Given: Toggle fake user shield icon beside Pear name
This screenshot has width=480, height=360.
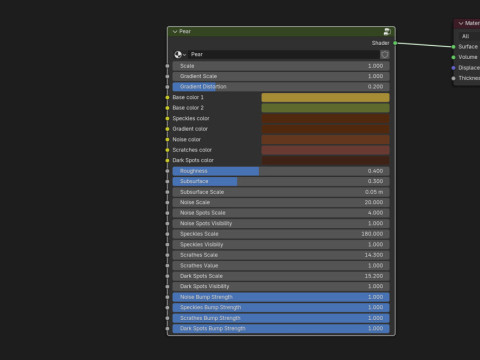Looking at the screenshot, I should click(x=385, y=54).
